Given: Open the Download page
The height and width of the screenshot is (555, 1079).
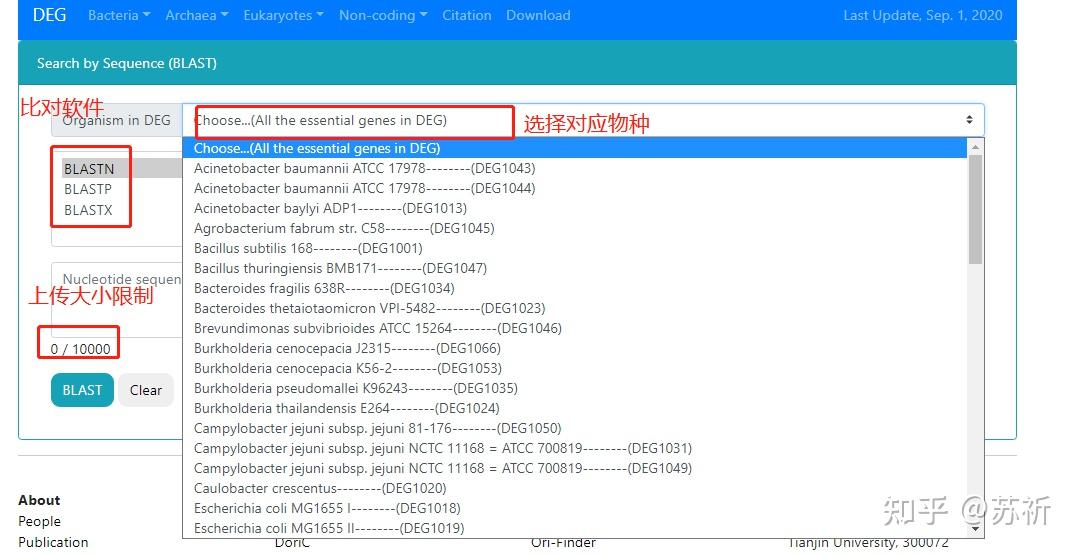Looking at the screenshot, I should [538, 15].
